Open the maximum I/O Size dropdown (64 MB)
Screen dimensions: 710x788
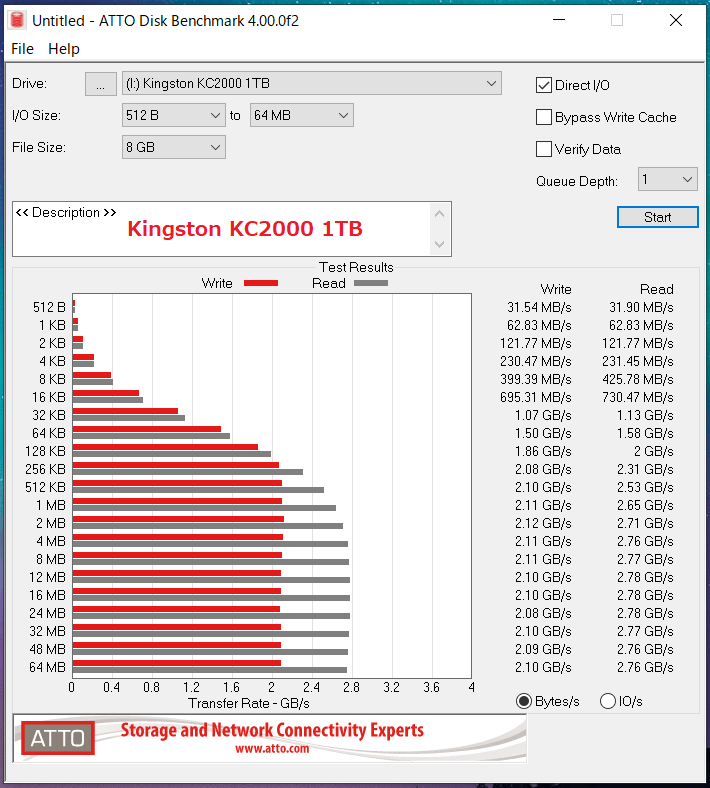[301, 116]
